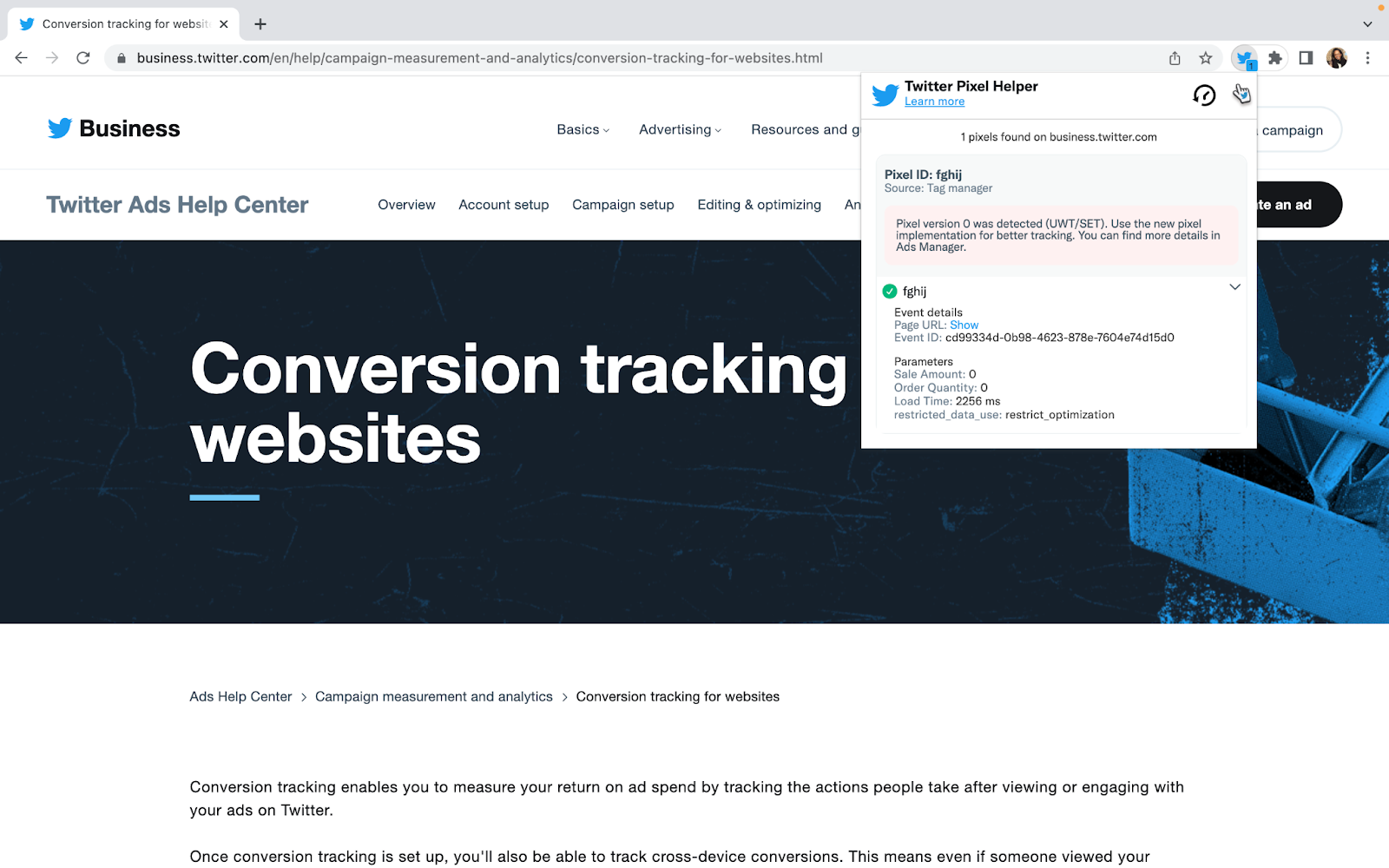Viewport: 1389px width, 868px height.
Task: Click the campaign button in top right
Action: [1298, 130]
